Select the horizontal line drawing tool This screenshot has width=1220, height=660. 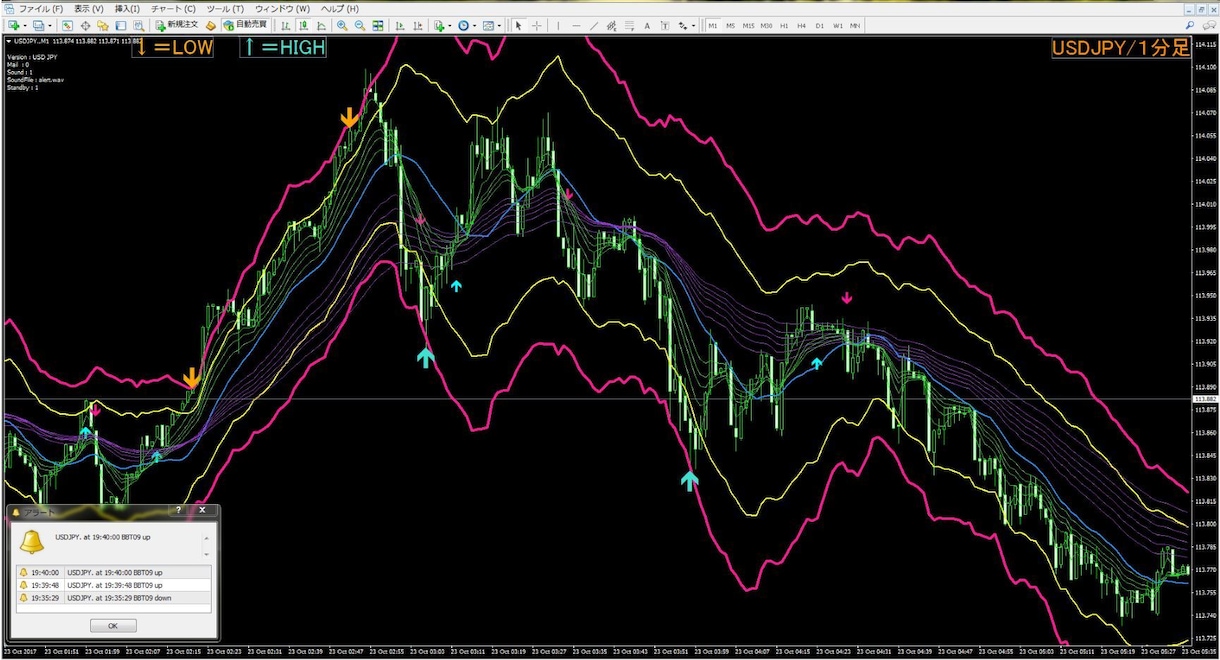[576, 25]
